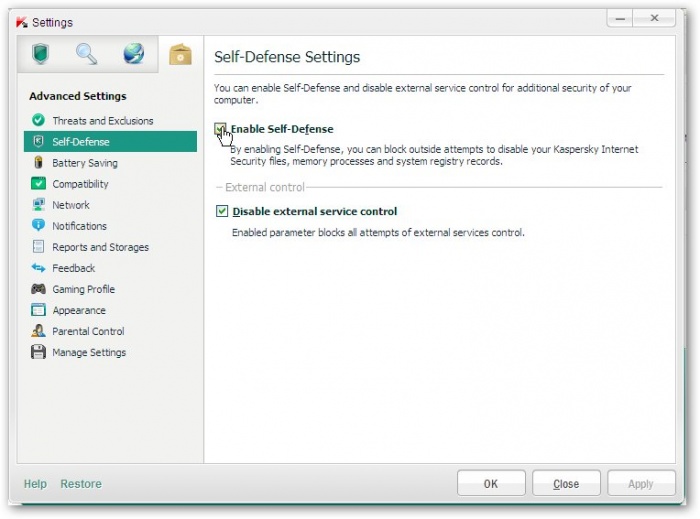This screenshot has height=519, width=700.
Task: Open the Scan magnifier tab
Action: click(86, 54)
